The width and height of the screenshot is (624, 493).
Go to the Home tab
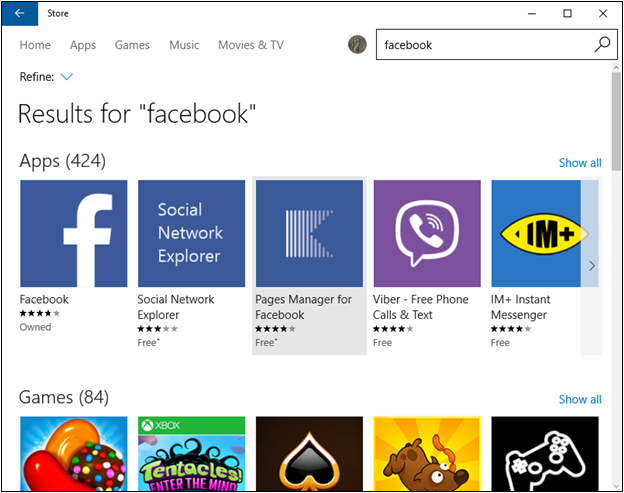click(35, 45)
